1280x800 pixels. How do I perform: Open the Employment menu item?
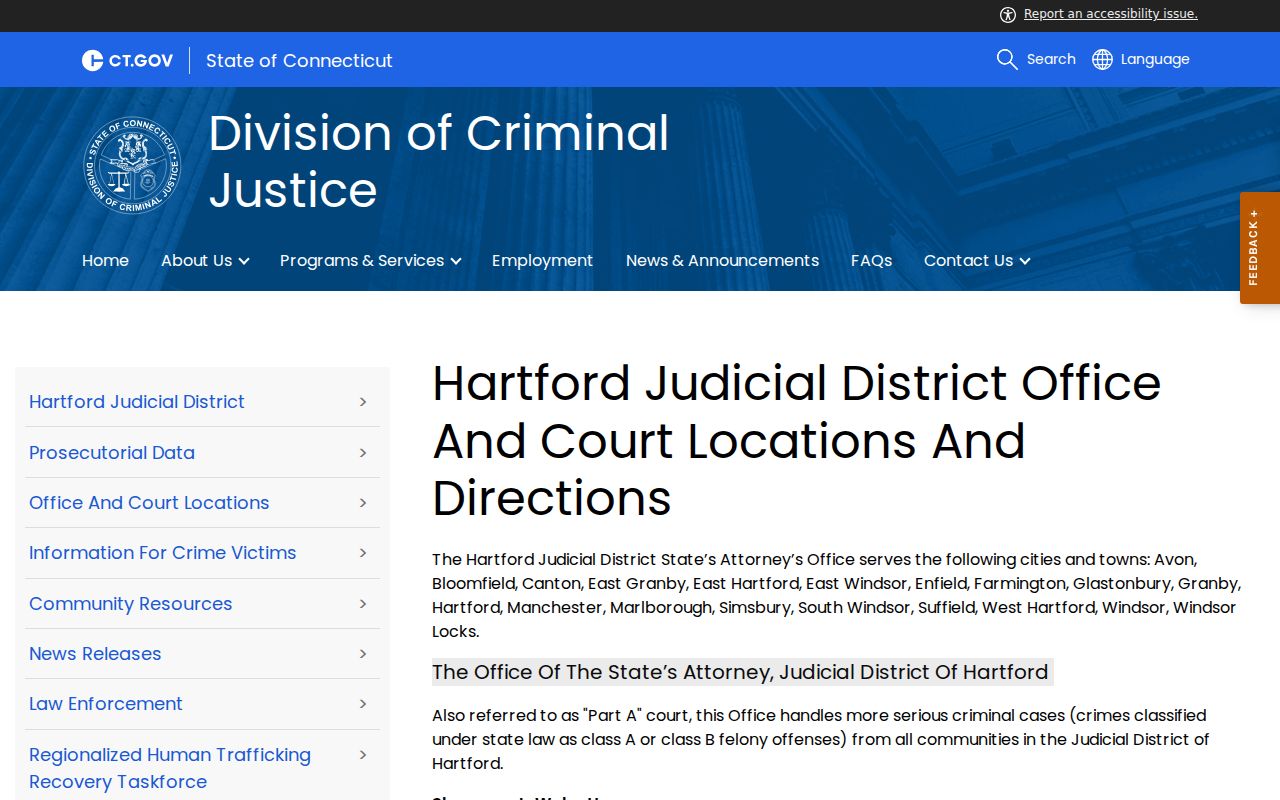(542, 260)
